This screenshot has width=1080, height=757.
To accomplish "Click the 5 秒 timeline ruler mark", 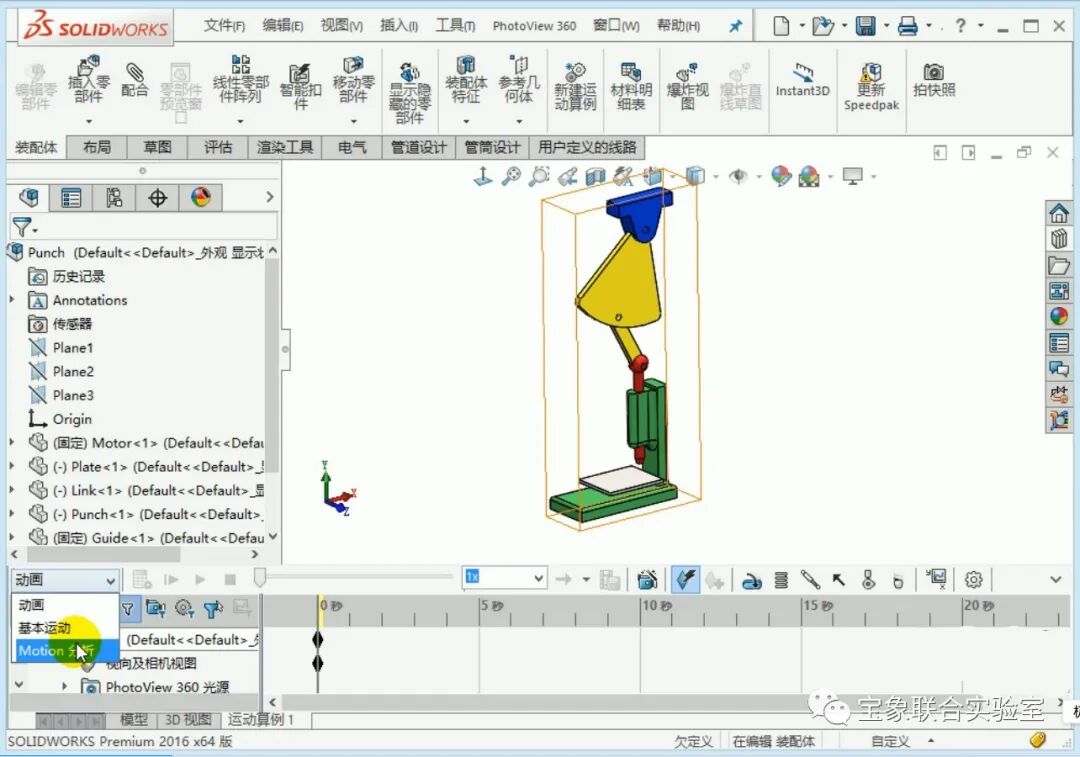I will [x=492, y=606].
